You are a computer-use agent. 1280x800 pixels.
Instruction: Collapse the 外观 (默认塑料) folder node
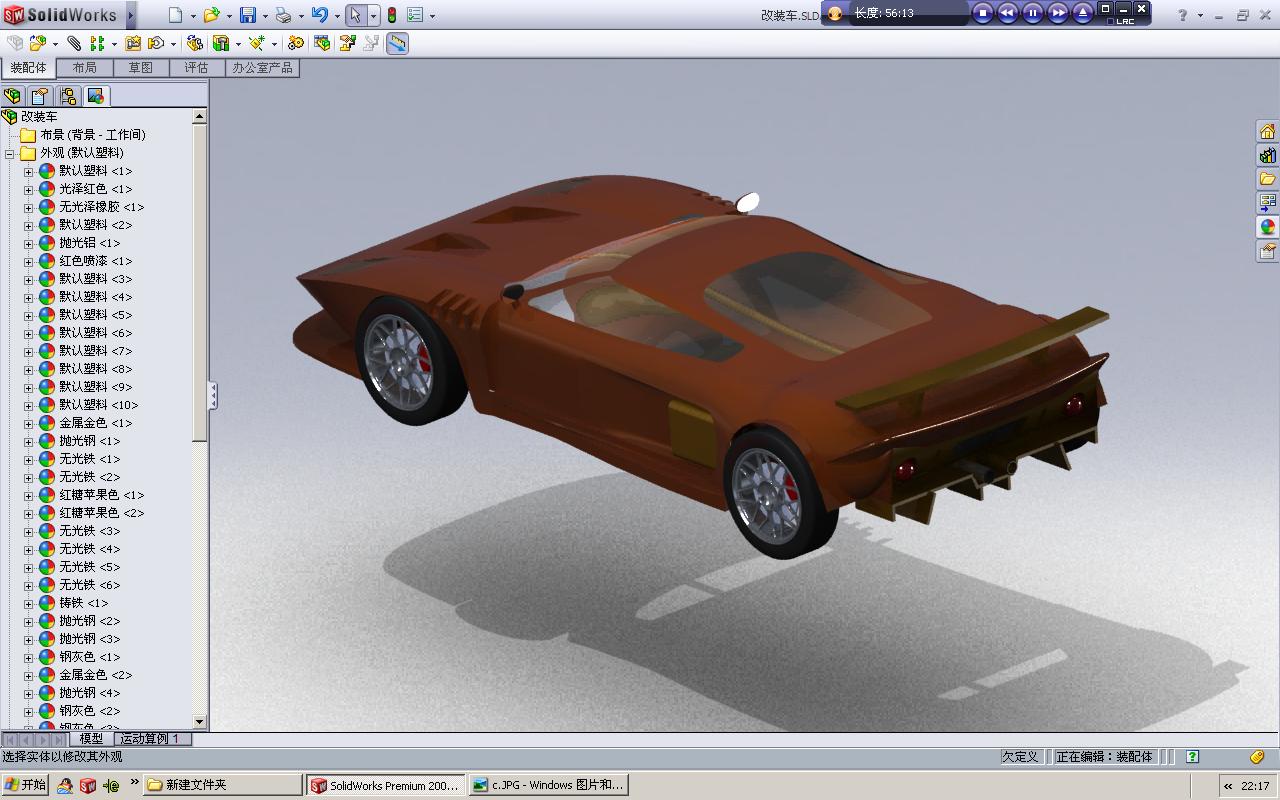[x=10, y=153]
